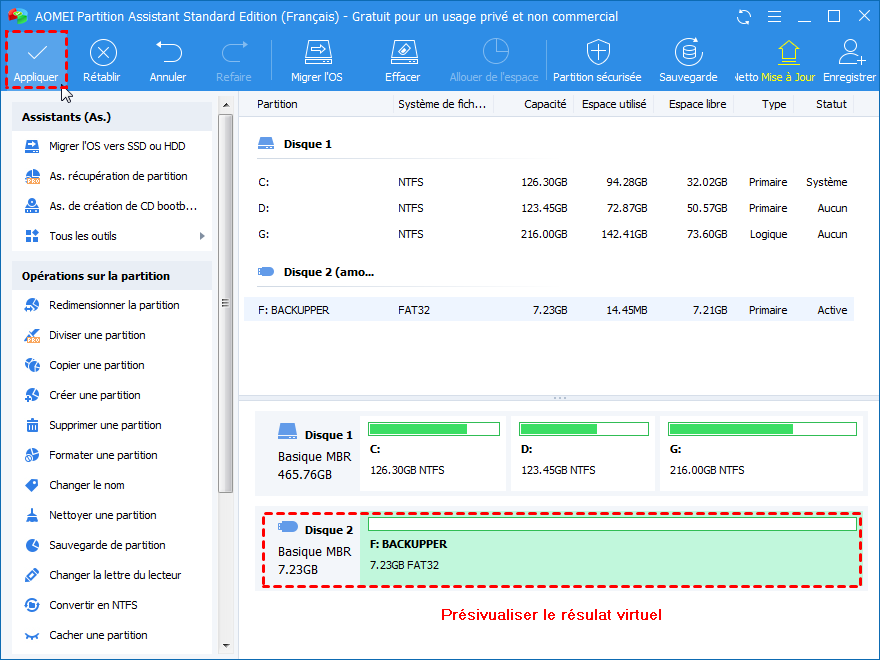Screen dimensions: 880x660
Task: Collapse Opérations sur la partition header
Action: (112, 276)
